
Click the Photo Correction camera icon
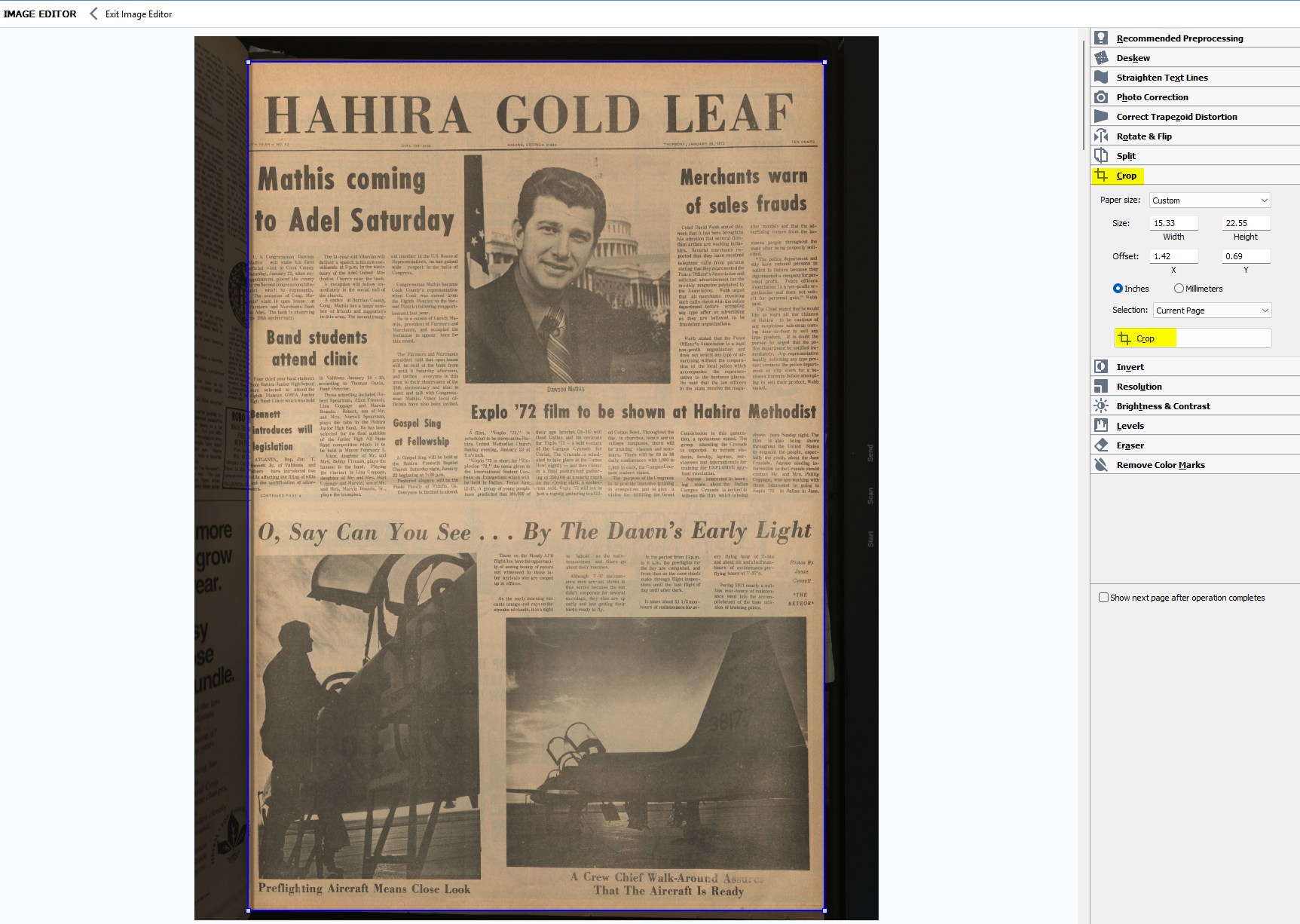pos(1101,96)
